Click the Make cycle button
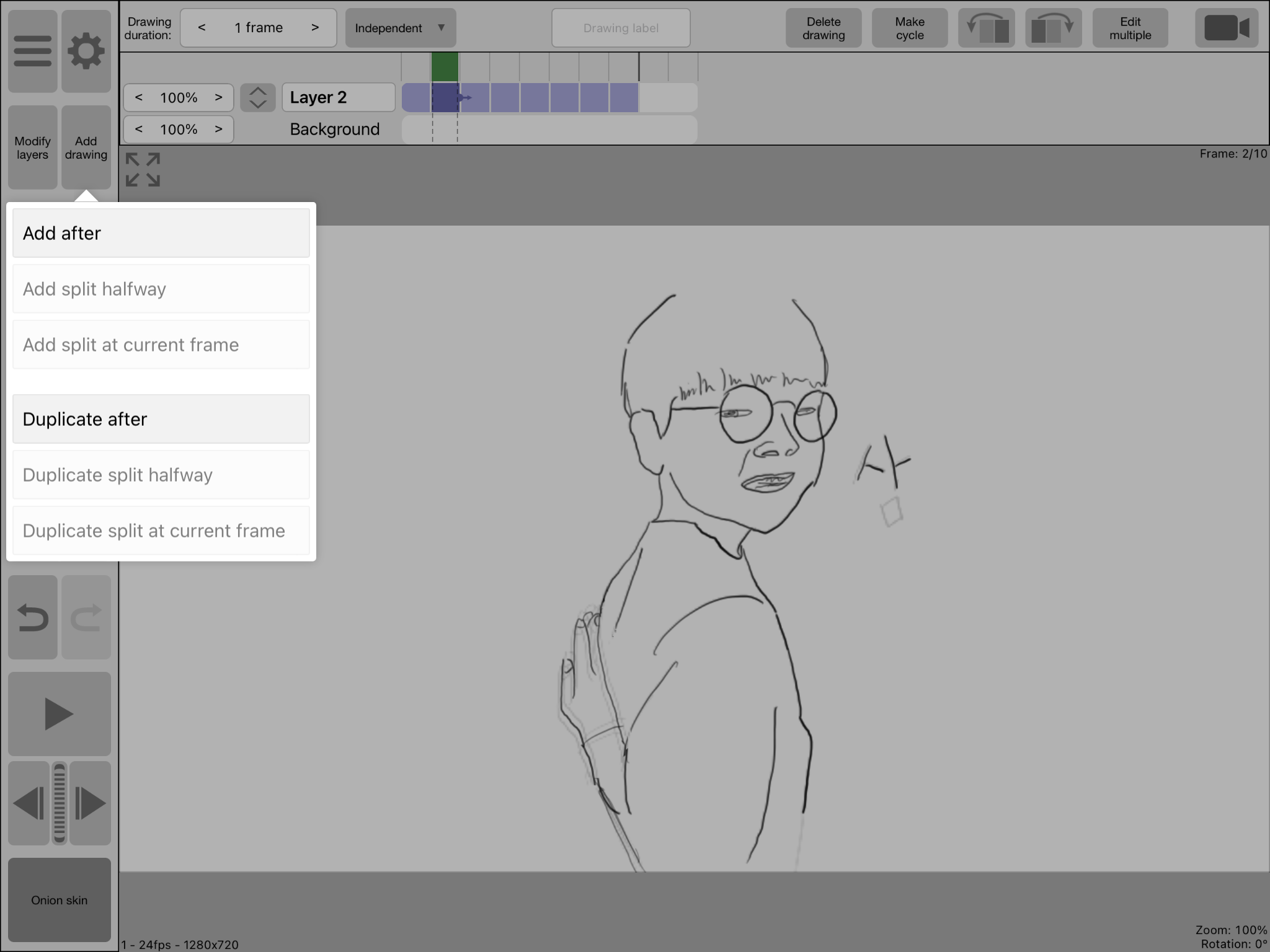1270x952 pixels. tap(909, 29)
